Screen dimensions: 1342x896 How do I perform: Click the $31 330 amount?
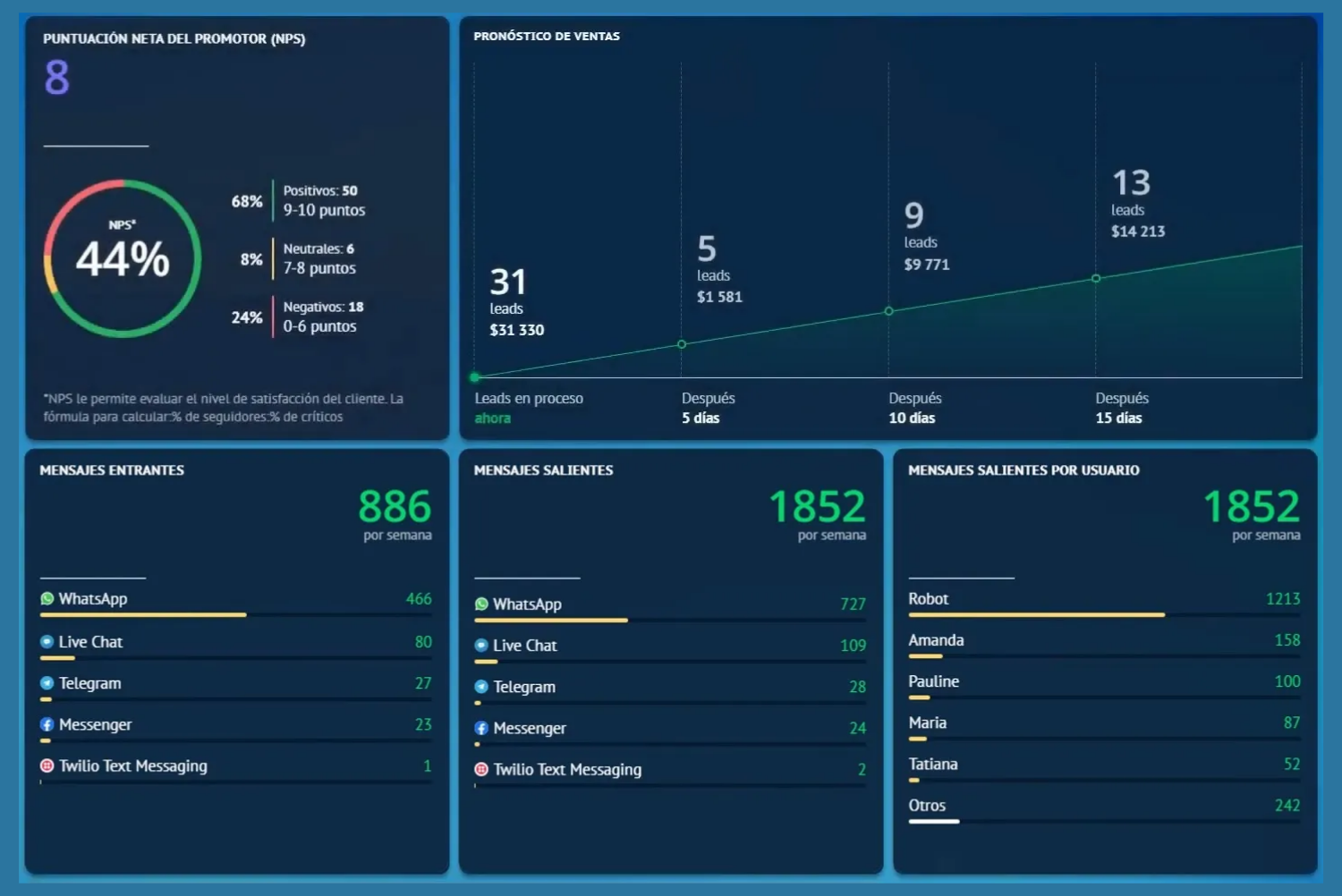click(x=517, y=330)
